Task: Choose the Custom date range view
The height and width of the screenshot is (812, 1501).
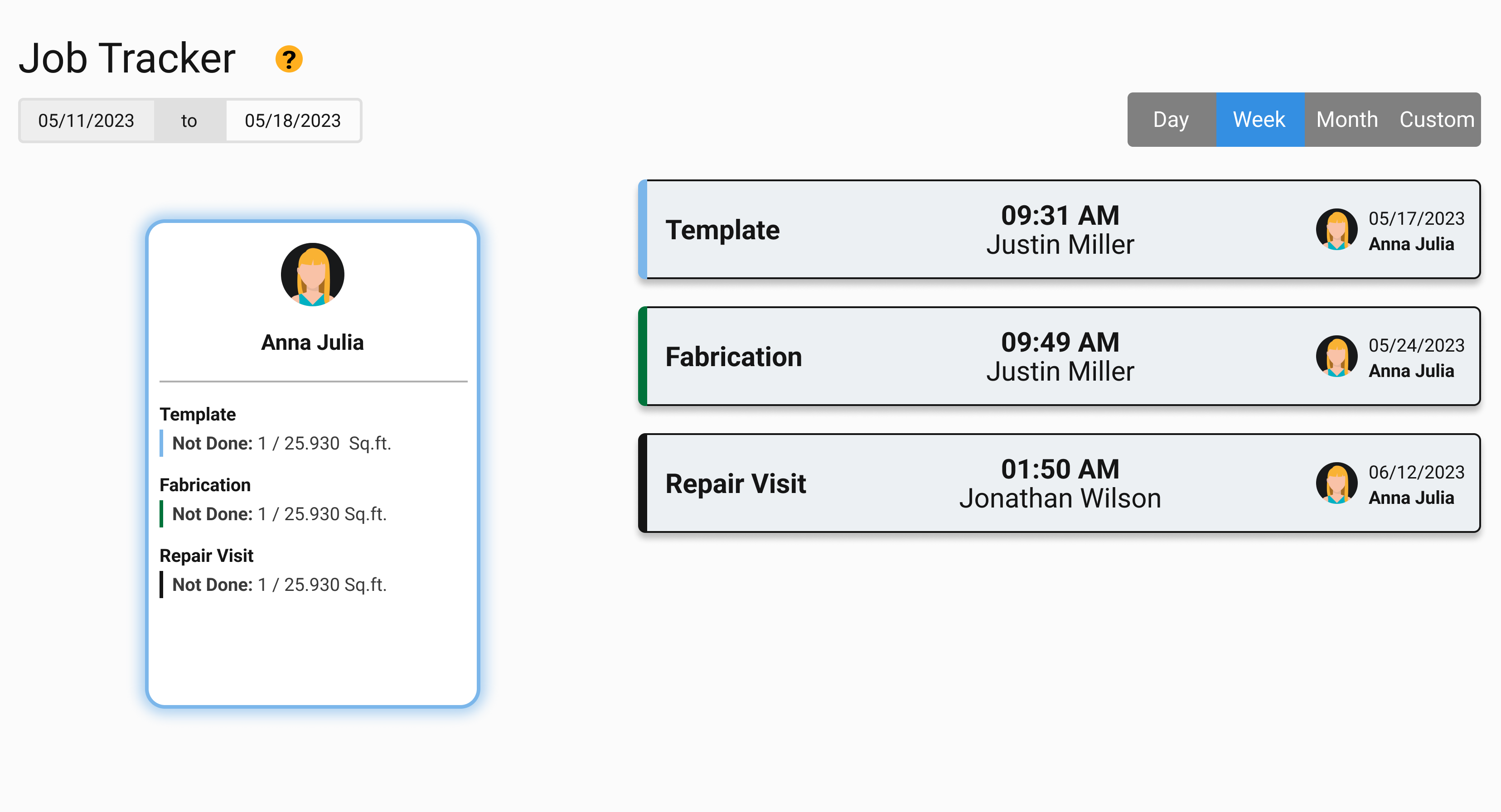Action: pyautogui.click(x=1436, y=120)
